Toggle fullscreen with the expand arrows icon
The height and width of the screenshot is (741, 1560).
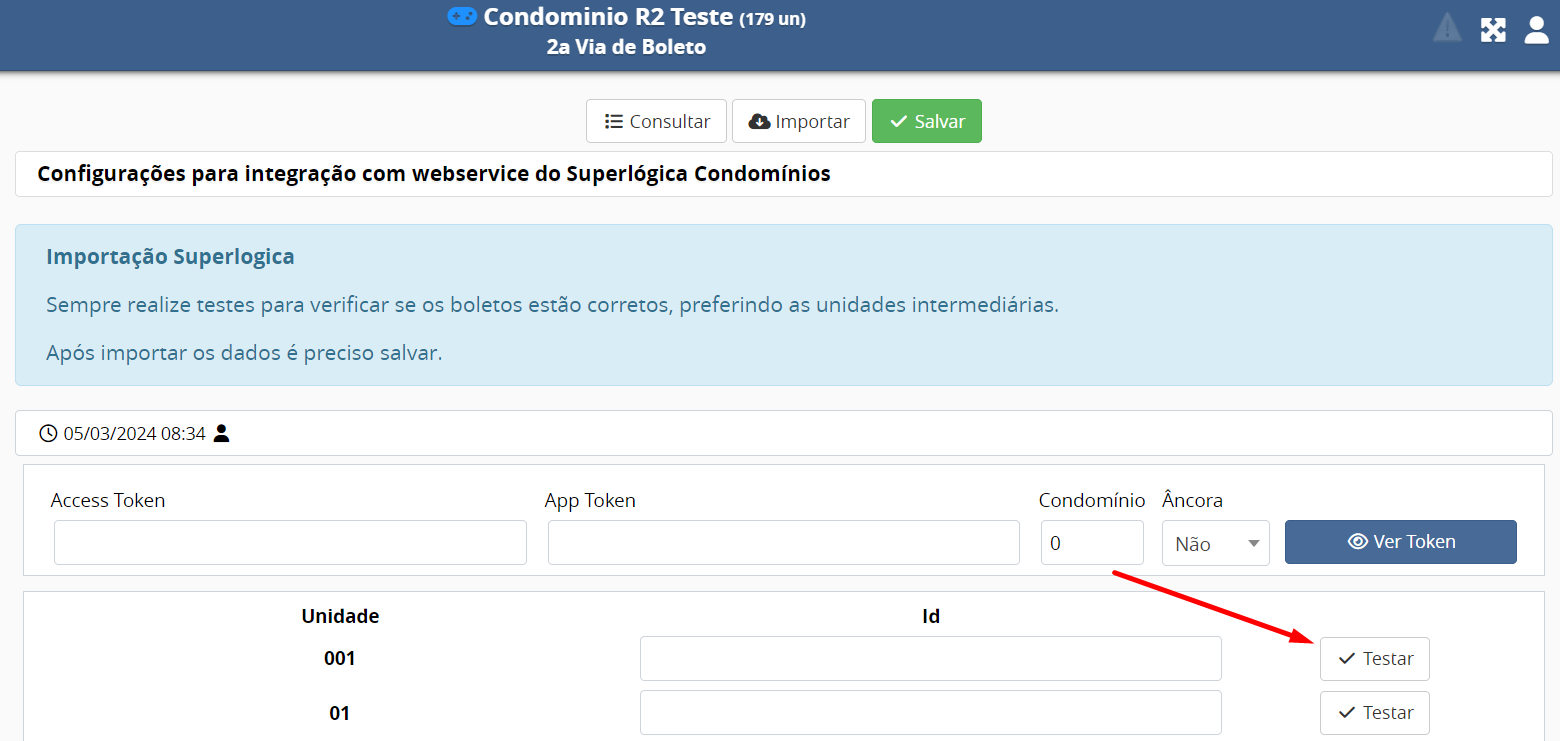1493,30
